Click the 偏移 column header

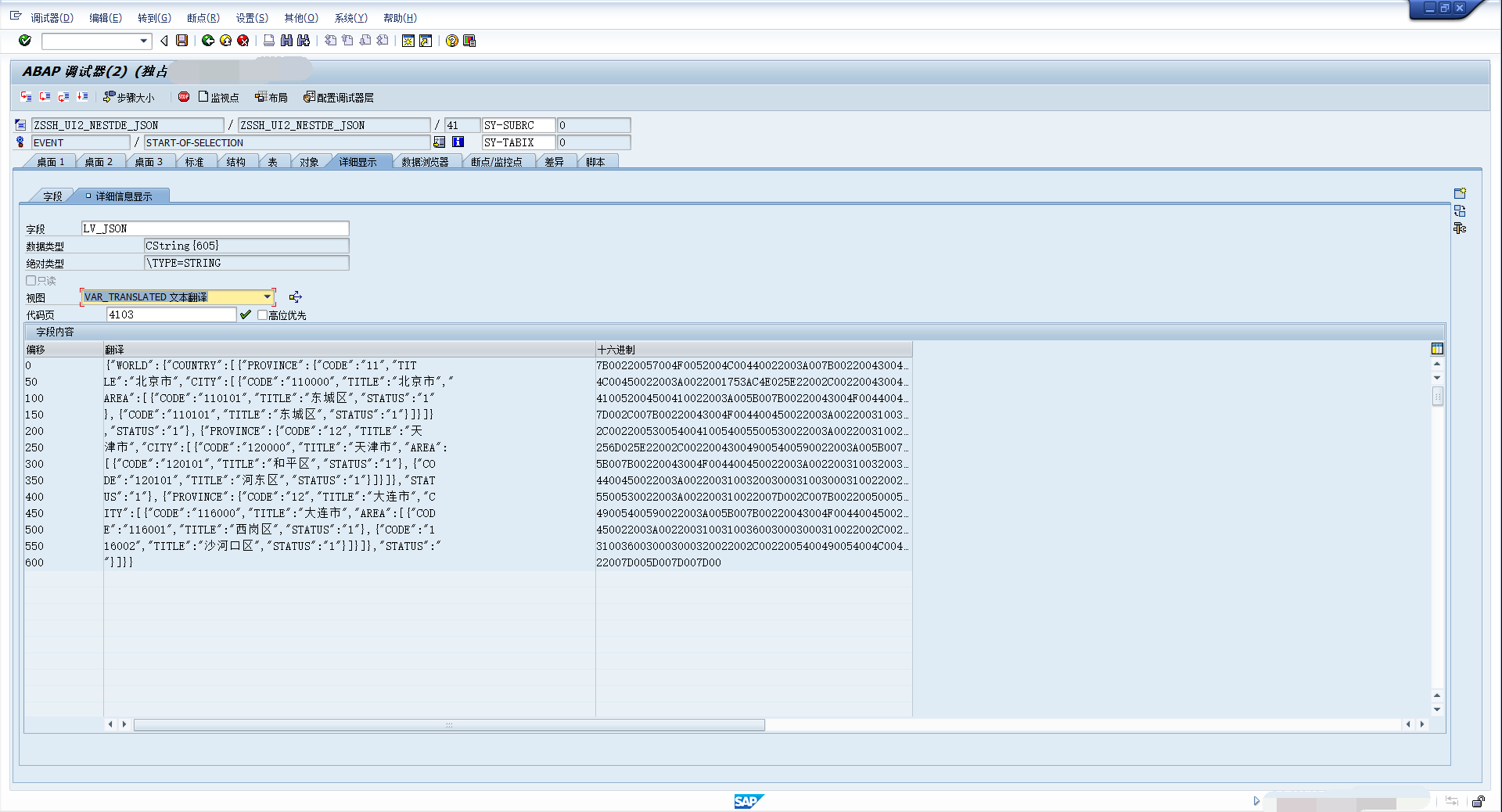coord(63,350)
